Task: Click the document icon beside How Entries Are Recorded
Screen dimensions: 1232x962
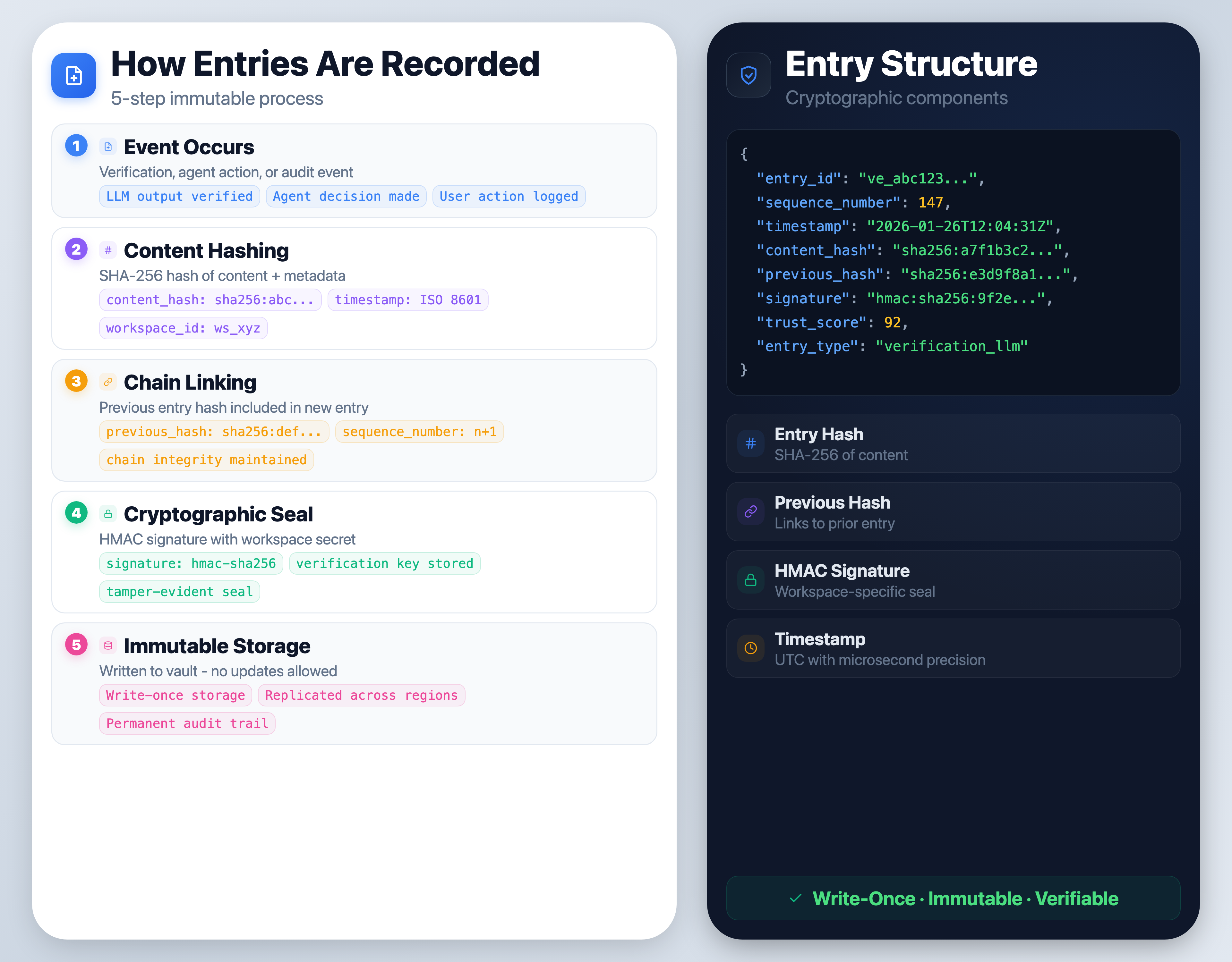Action: [x=73, y=76]
